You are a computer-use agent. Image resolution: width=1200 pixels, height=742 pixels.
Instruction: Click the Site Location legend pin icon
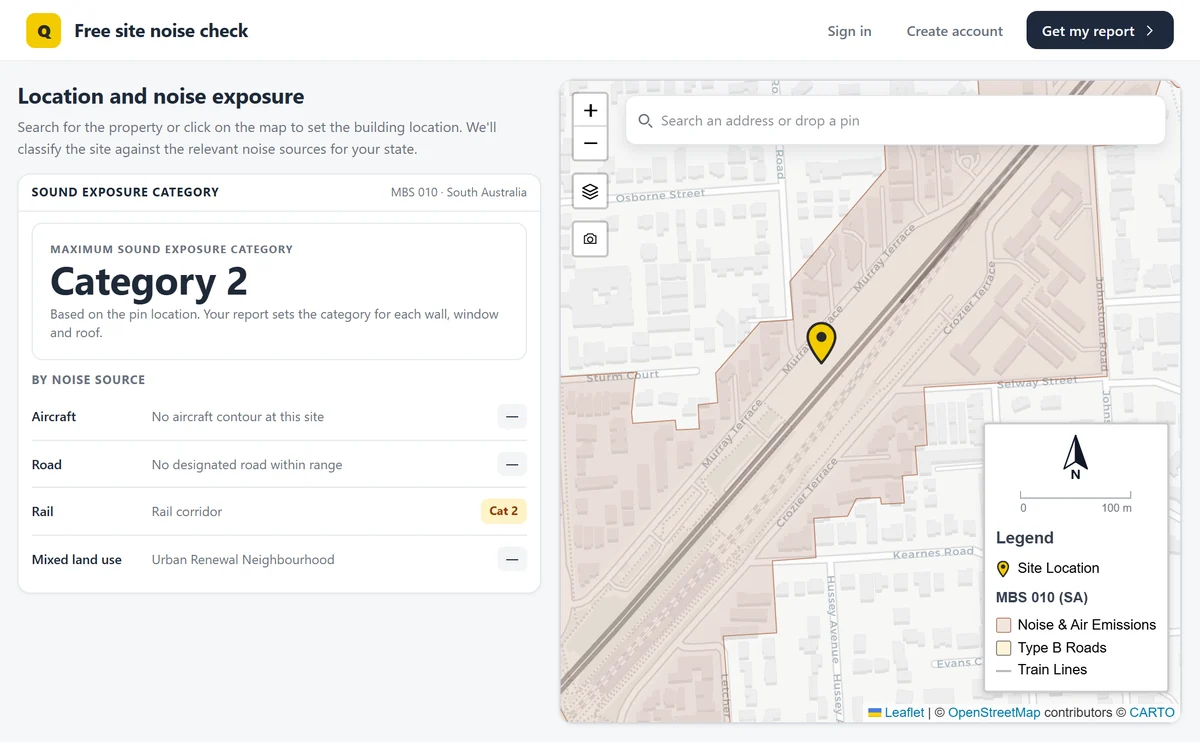[x=1003, y=568]
